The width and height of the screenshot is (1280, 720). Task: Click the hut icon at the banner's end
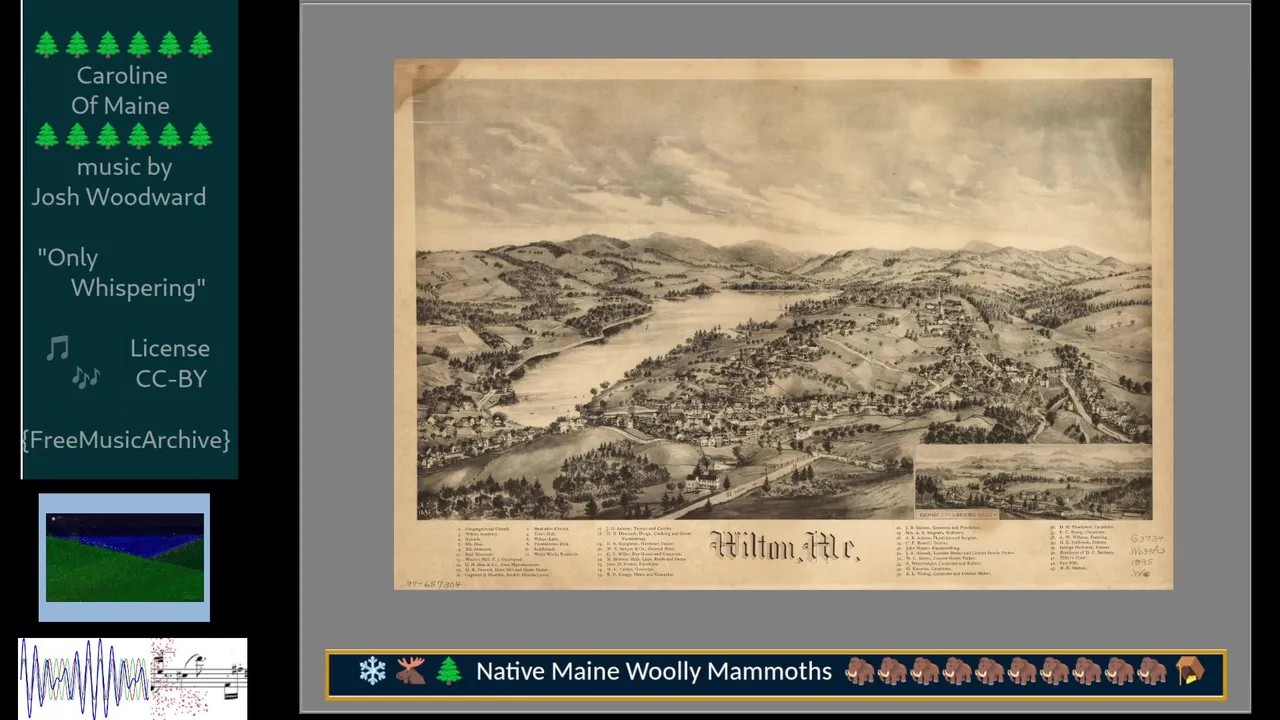[1190, 671]
